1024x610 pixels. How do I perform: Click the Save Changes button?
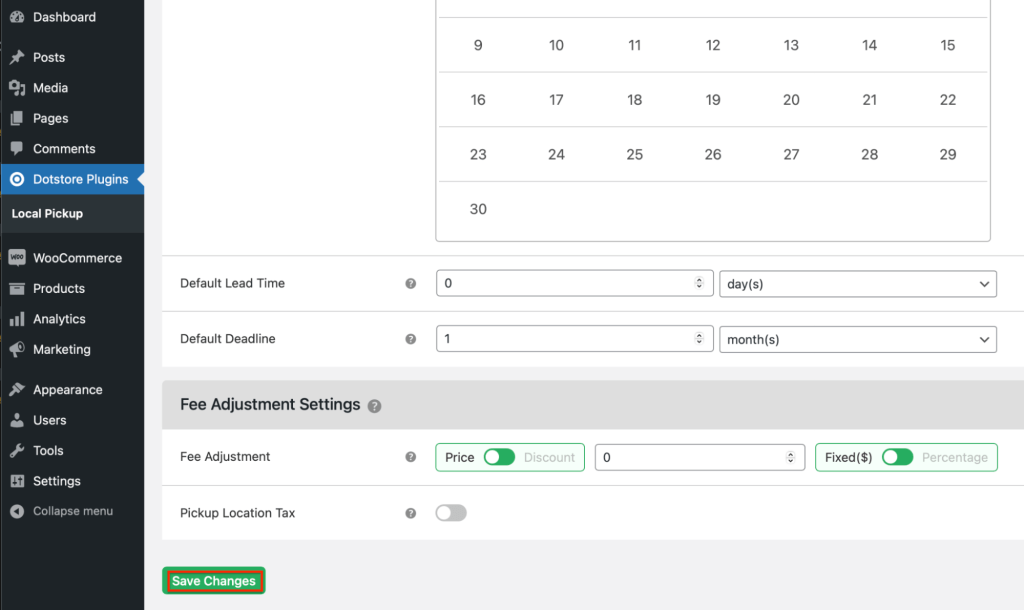(214, 581)
